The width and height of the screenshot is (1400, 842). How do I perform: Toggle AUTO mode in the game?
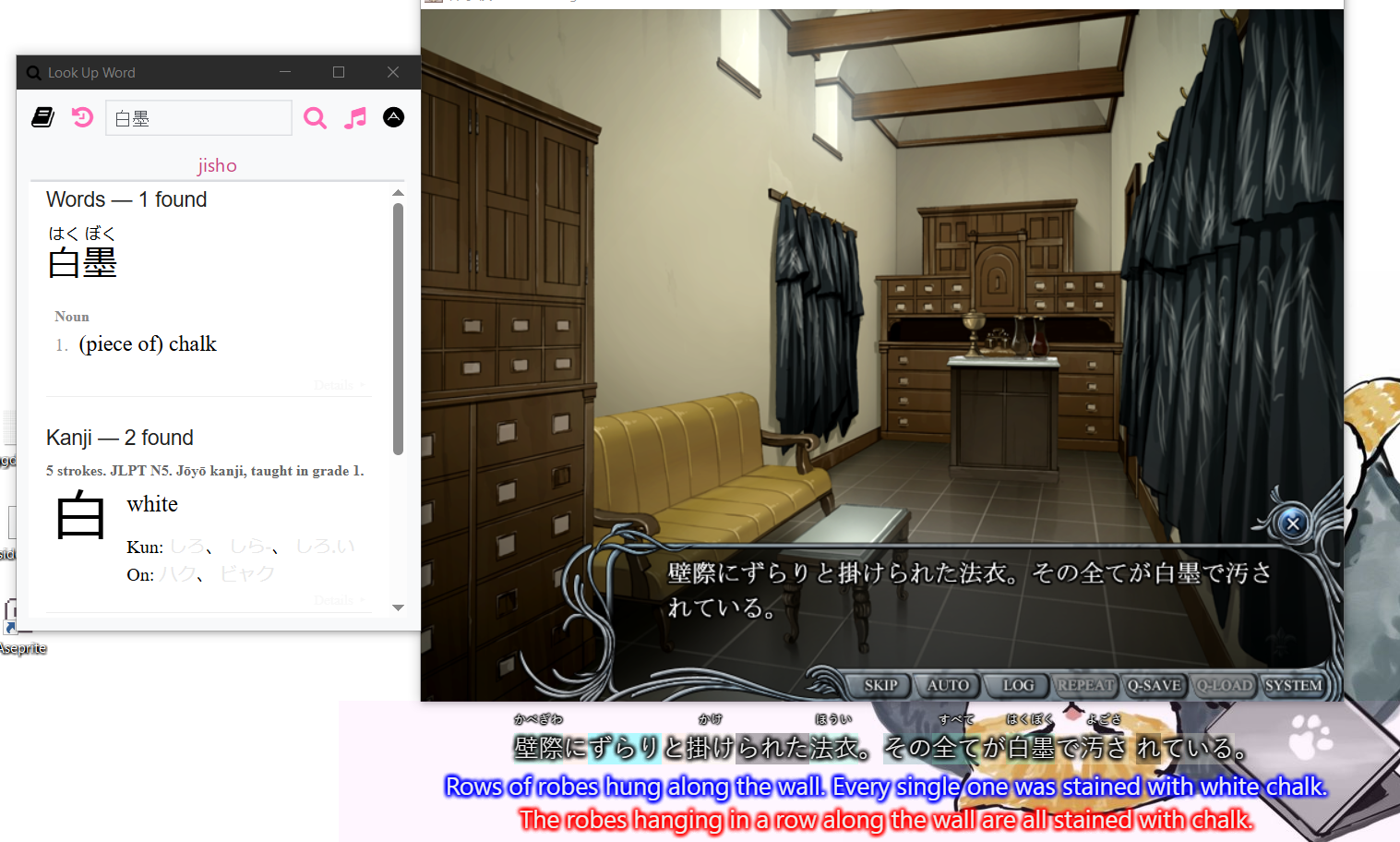[x=948, y=685]
